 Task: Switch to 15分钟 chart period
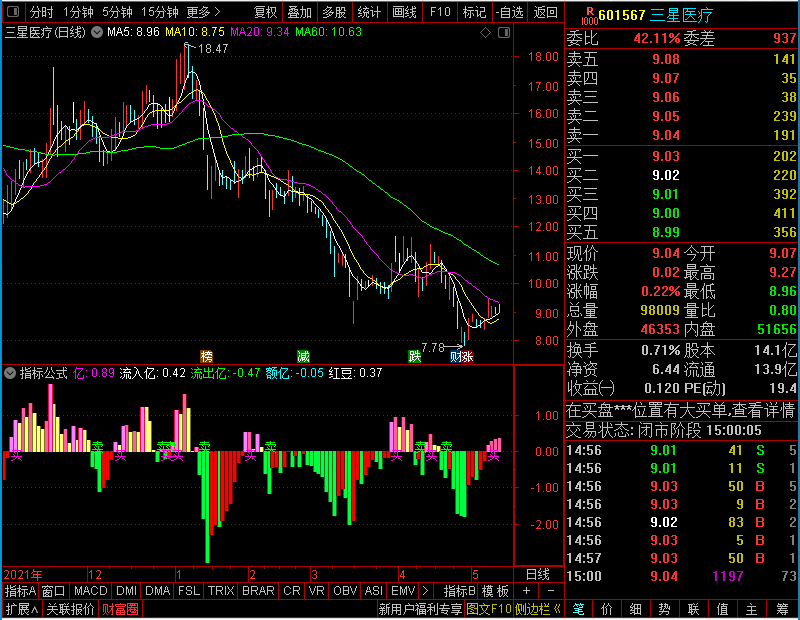coord(160,12)
